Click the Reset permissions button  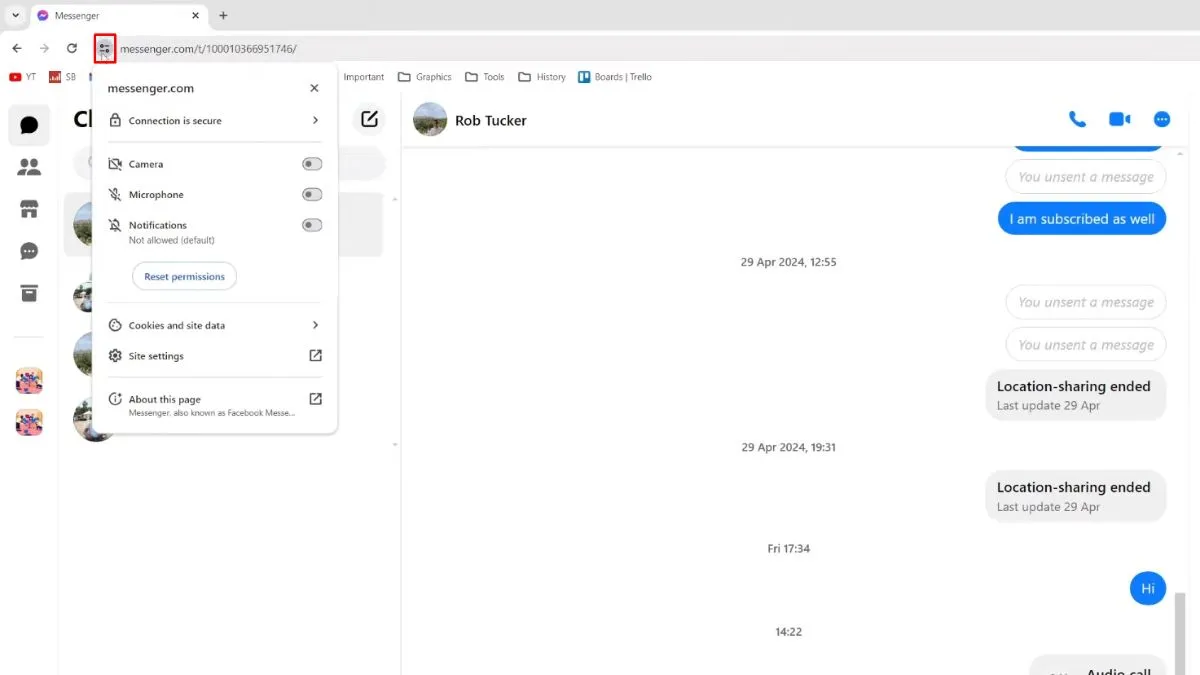[184, 276]
